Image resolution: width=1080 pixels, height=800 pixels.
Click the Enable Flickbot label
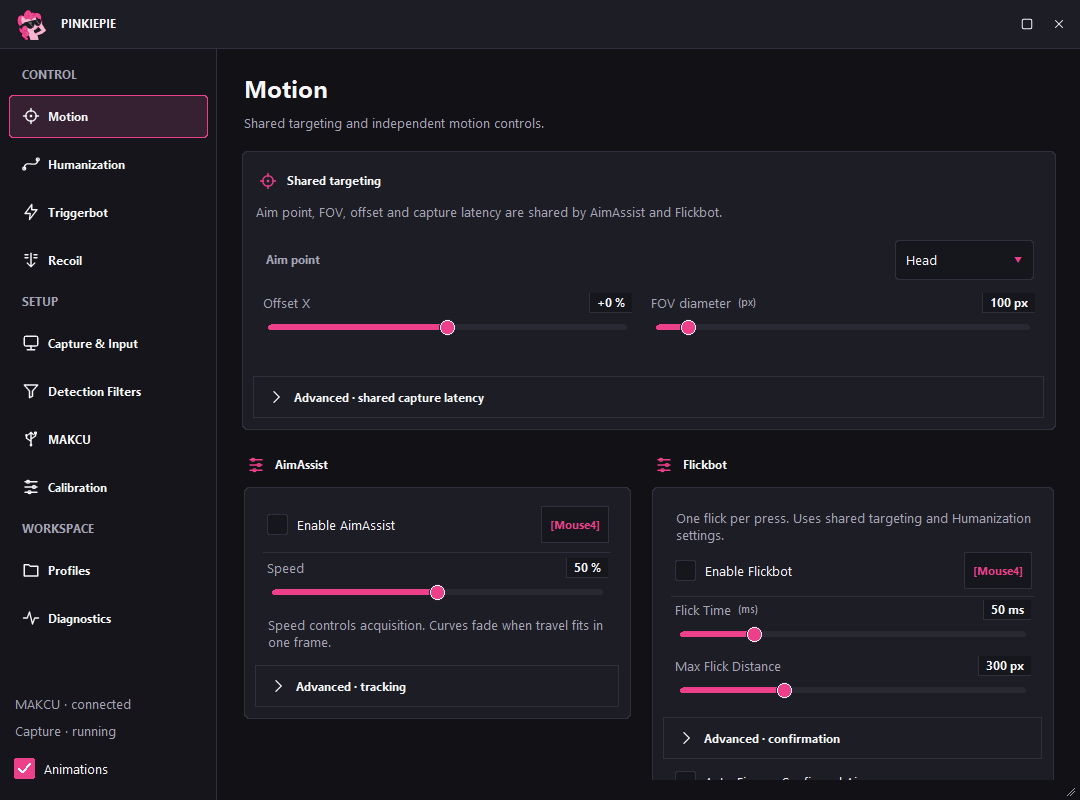[x=748, y=571]
